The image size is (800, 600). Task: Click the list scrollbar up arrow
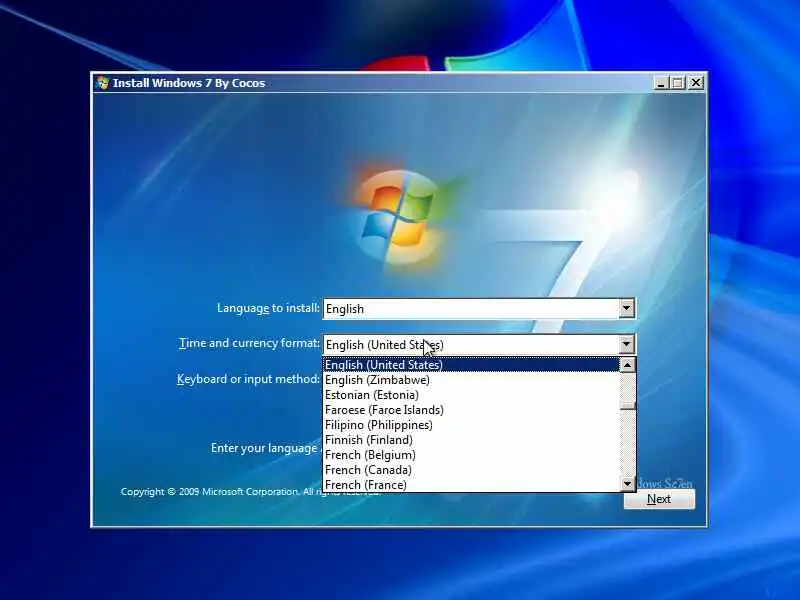point(628,365)
